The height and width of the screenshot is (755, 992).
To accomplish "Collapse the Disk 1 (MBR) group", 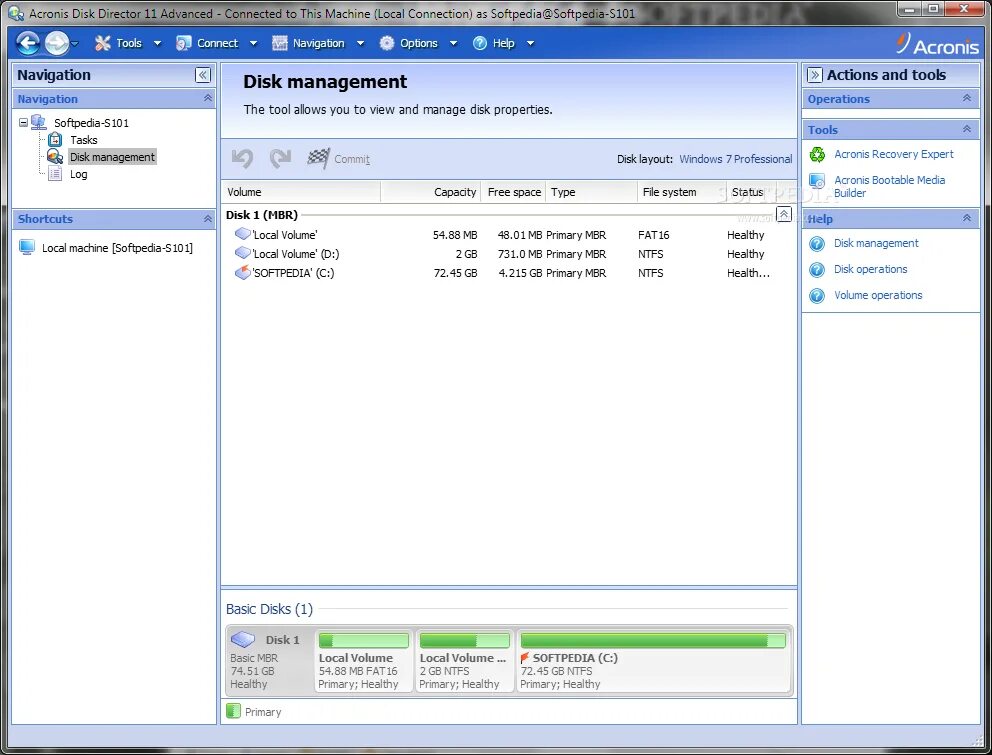I will (x=783, y=214).
